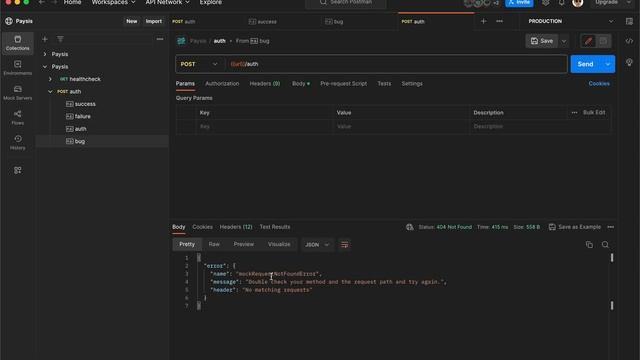
Task: Open the configure workspace sidebar icon
Action: (x=18, y=170)
